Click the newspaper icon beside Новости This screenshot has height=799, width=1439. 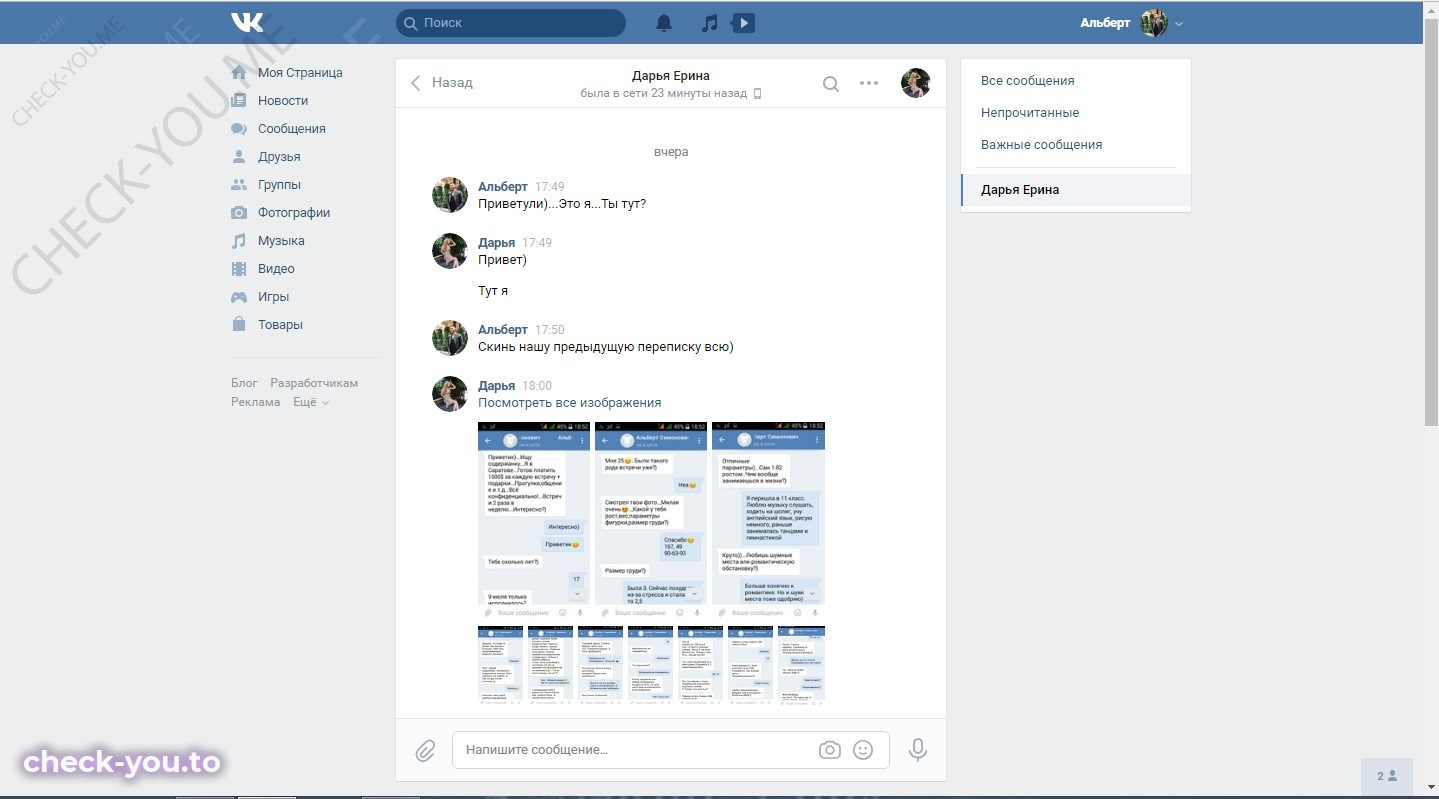(239, 101)
